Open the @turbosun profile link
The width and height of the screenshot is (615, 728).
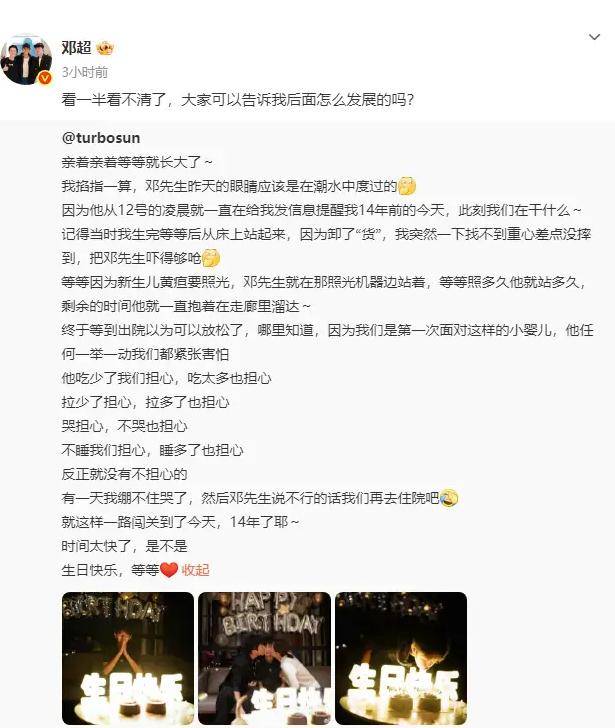101,138
